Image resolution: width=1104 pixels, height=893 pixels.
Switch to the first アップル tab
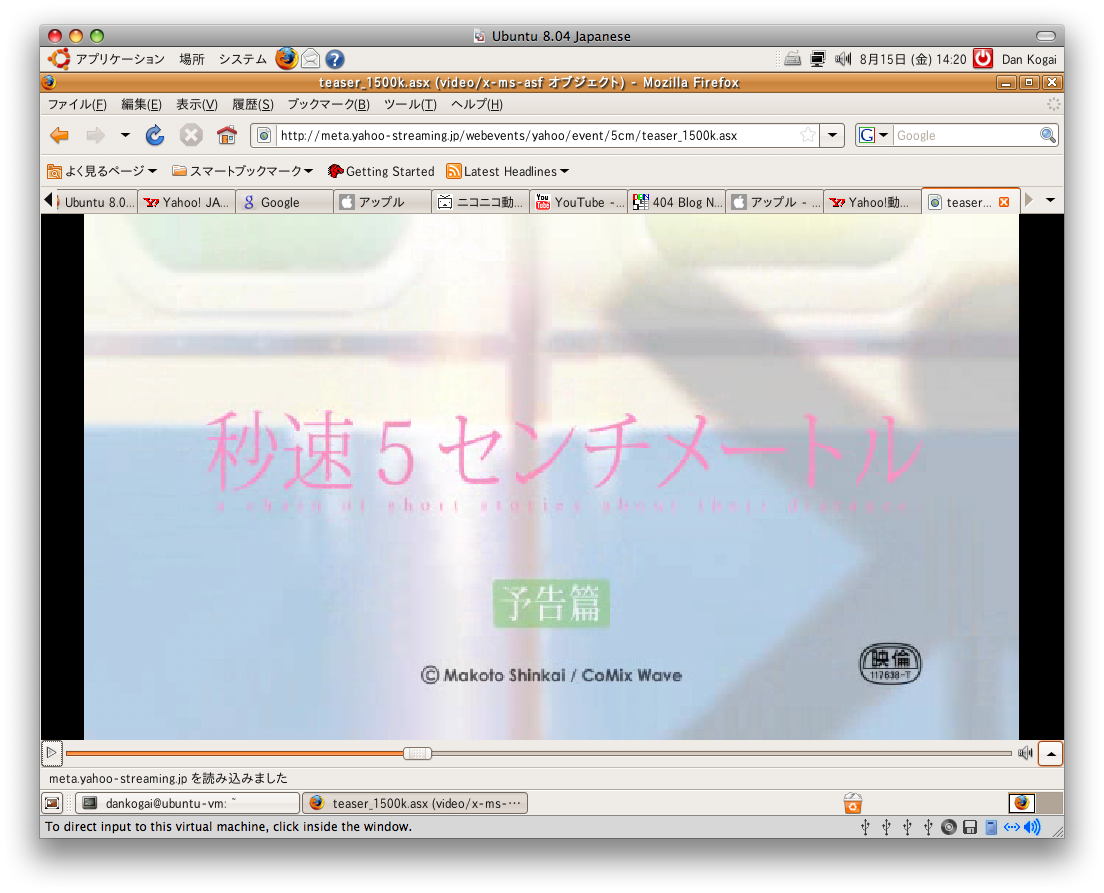click(x=382, y=202)
